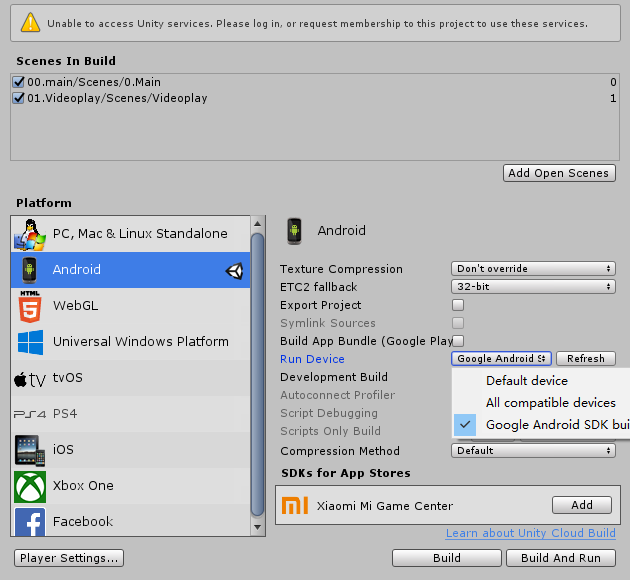Toggle the Symlink Sources checkbox
Viewport: 630px width, 580px height.
tap(458, 323)
